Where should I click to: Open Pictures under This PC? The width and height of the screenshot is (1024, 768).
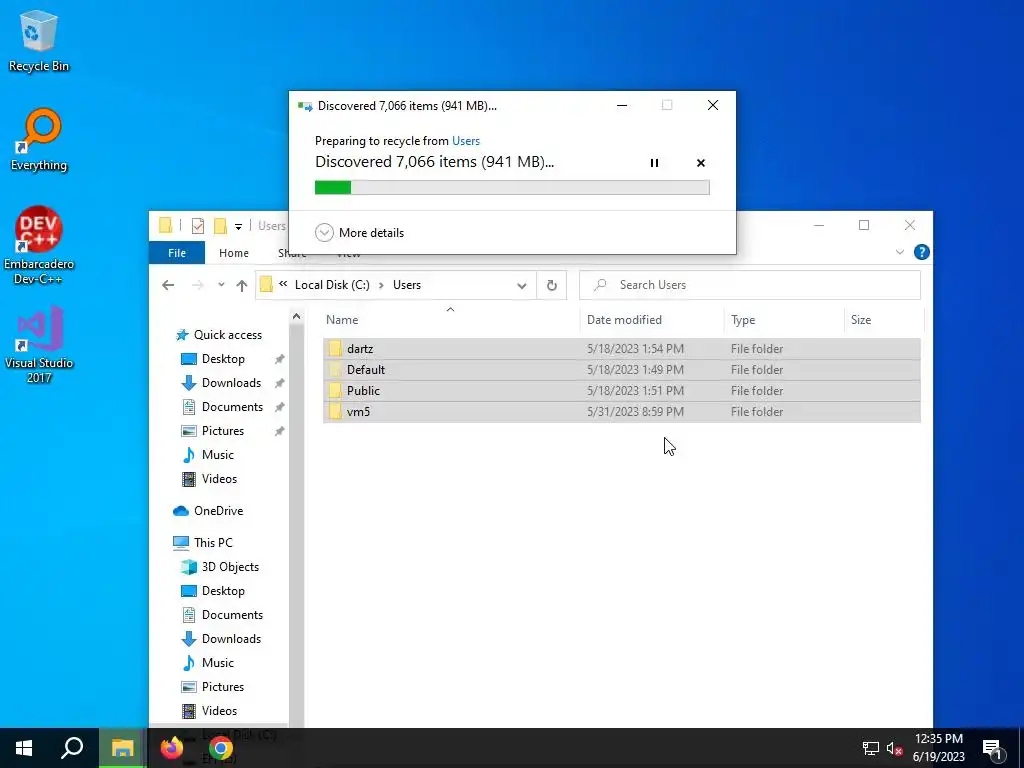click(x=223, y=687)
